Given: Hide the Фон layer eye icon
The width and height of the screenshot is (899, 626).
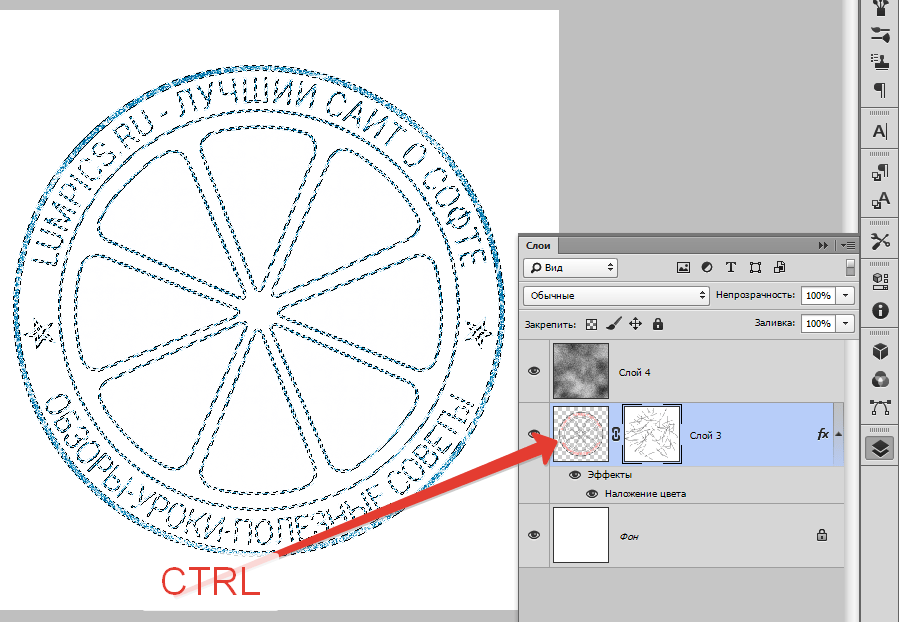Looking at the screenshot, I should (534, 535).
